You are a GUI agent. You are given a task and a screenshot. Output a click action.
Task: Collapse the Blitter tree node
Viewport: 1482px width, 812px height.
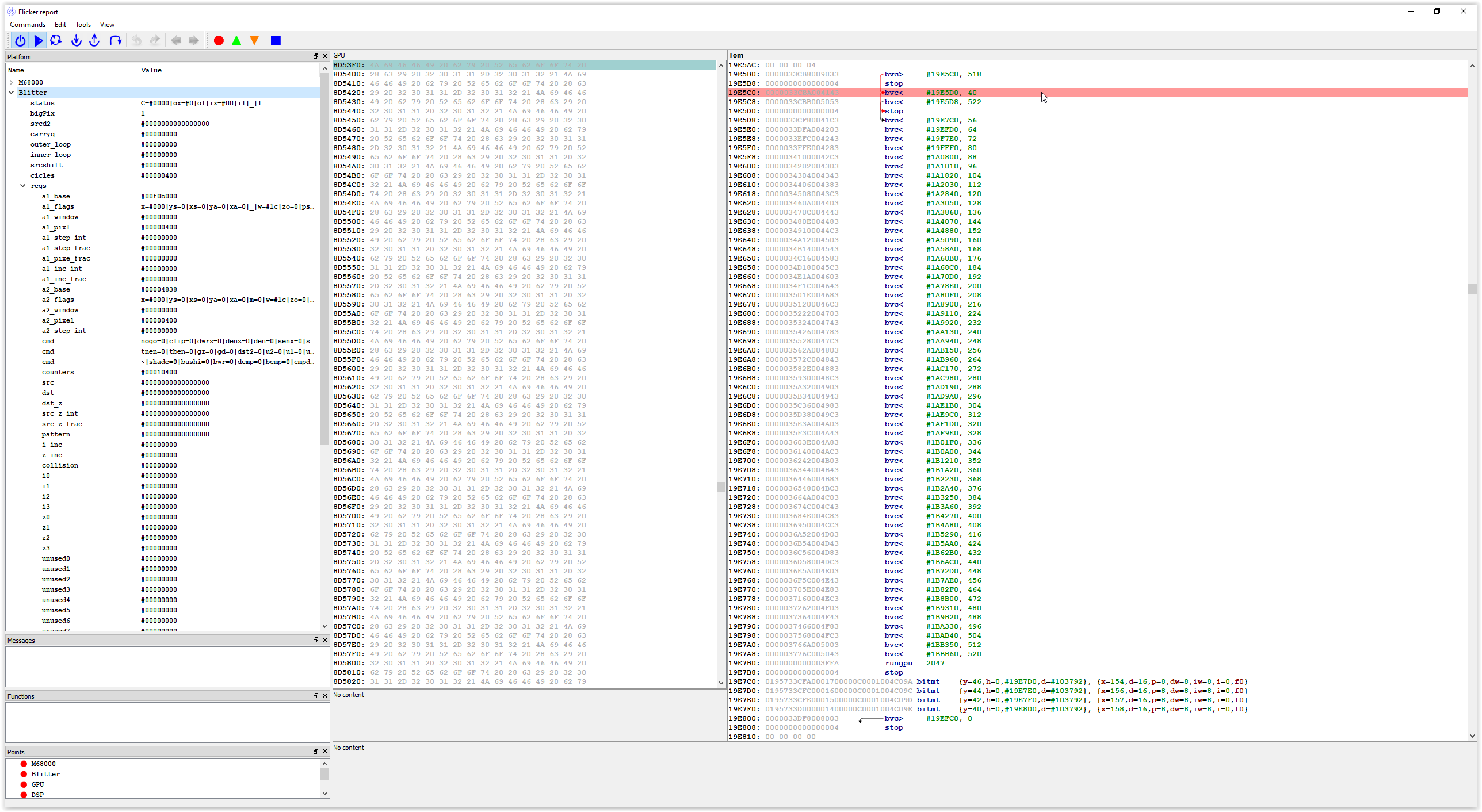[x=12, y=93]
